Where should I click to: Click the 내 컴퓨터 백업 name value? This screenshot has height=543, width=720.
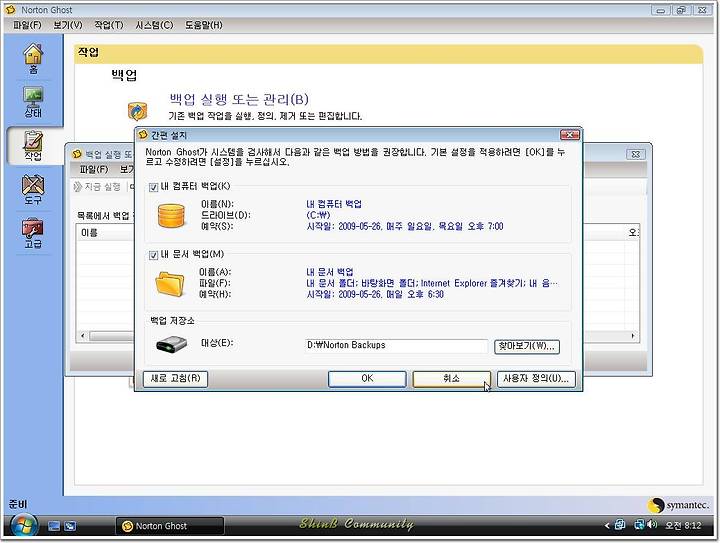pos(334,204)
